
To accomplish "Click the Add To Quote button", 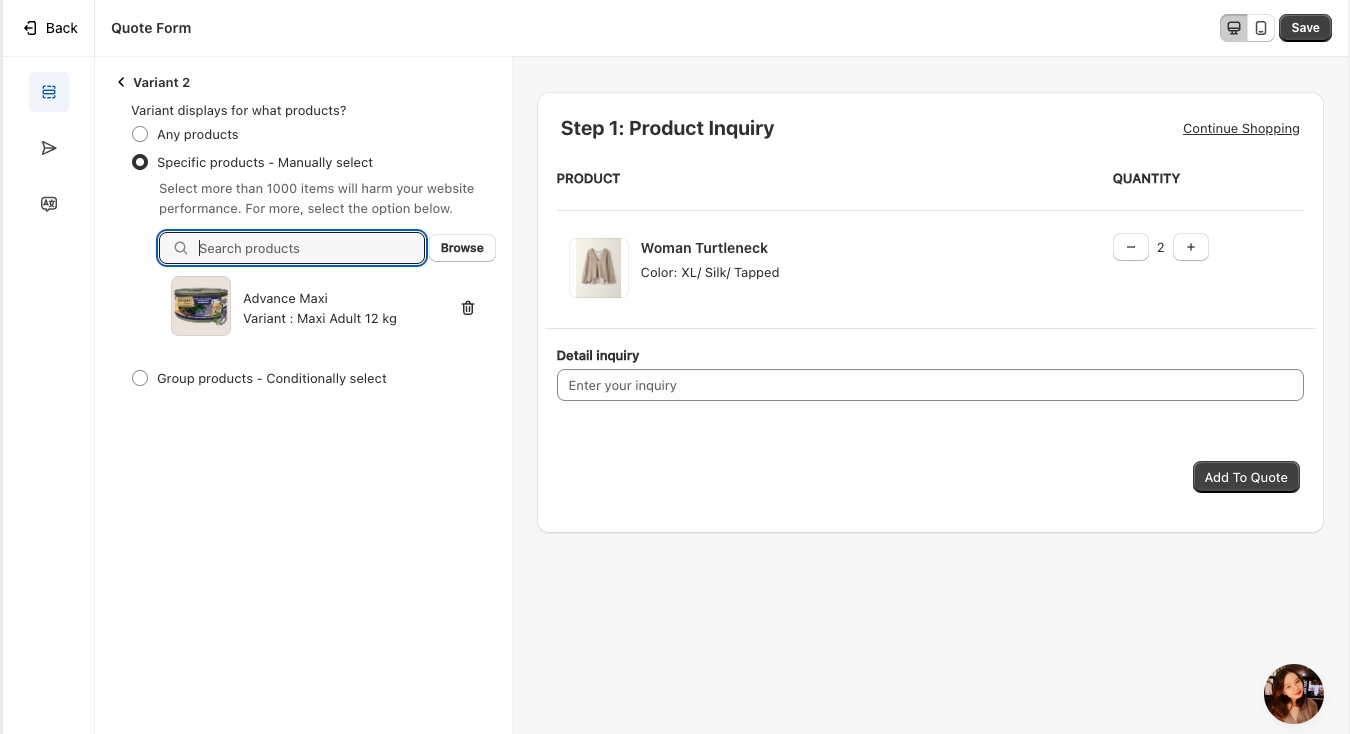I will pos(1245,477).
